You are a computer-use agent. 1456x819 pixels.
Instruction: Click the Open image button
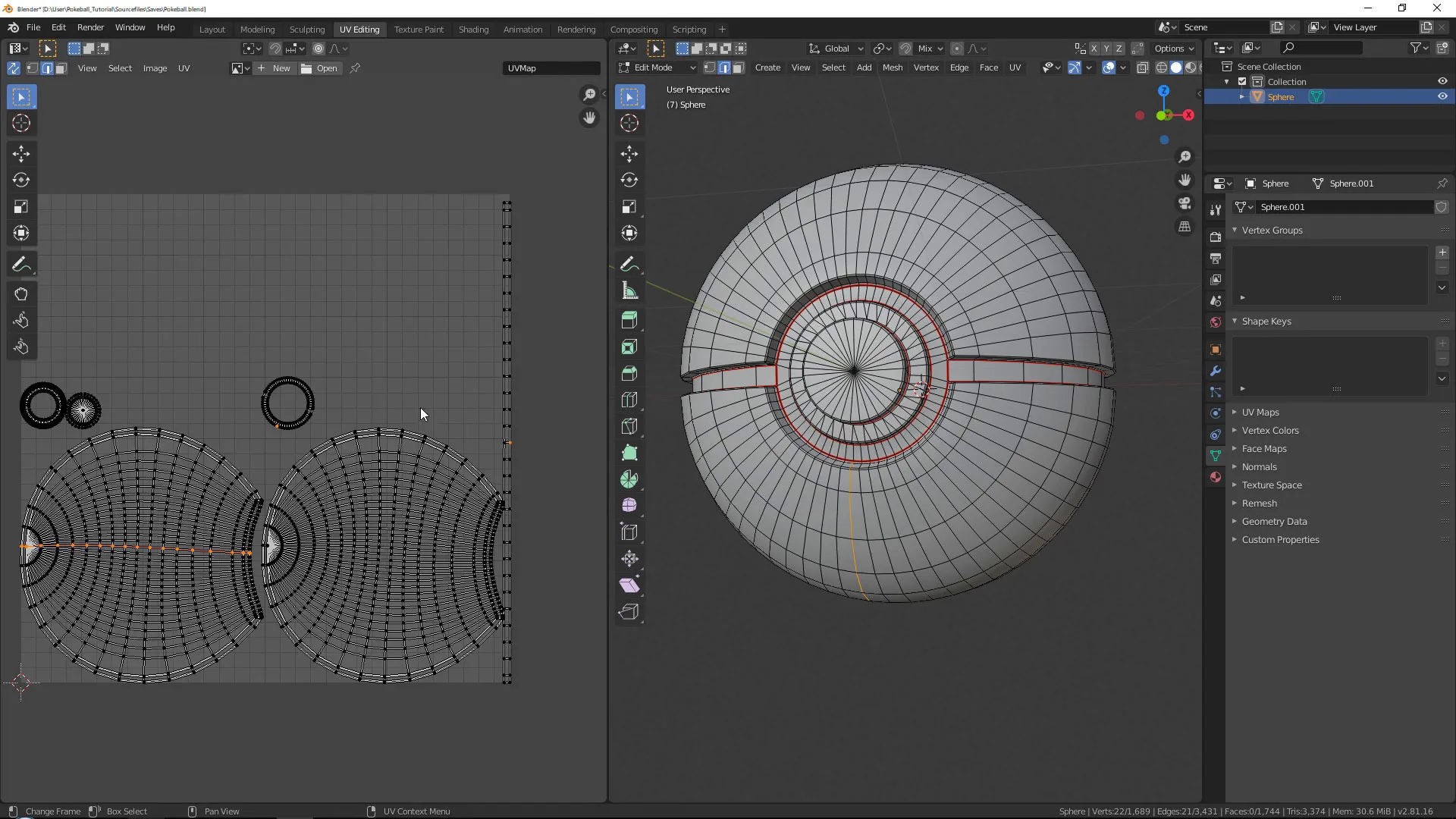[x=319, y=68]
